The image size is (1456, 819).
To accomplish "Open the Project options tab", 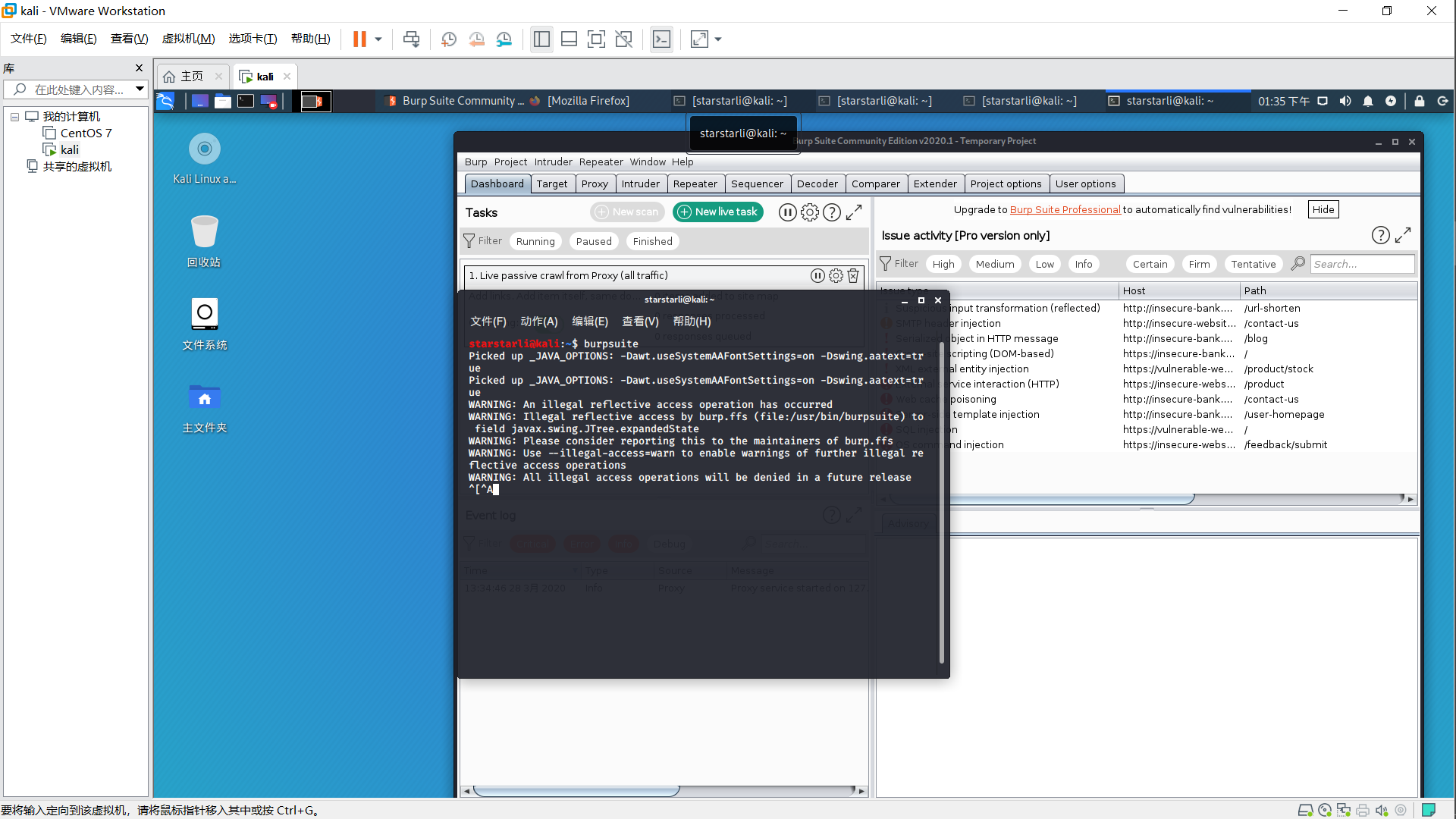I will [1006, 184].
